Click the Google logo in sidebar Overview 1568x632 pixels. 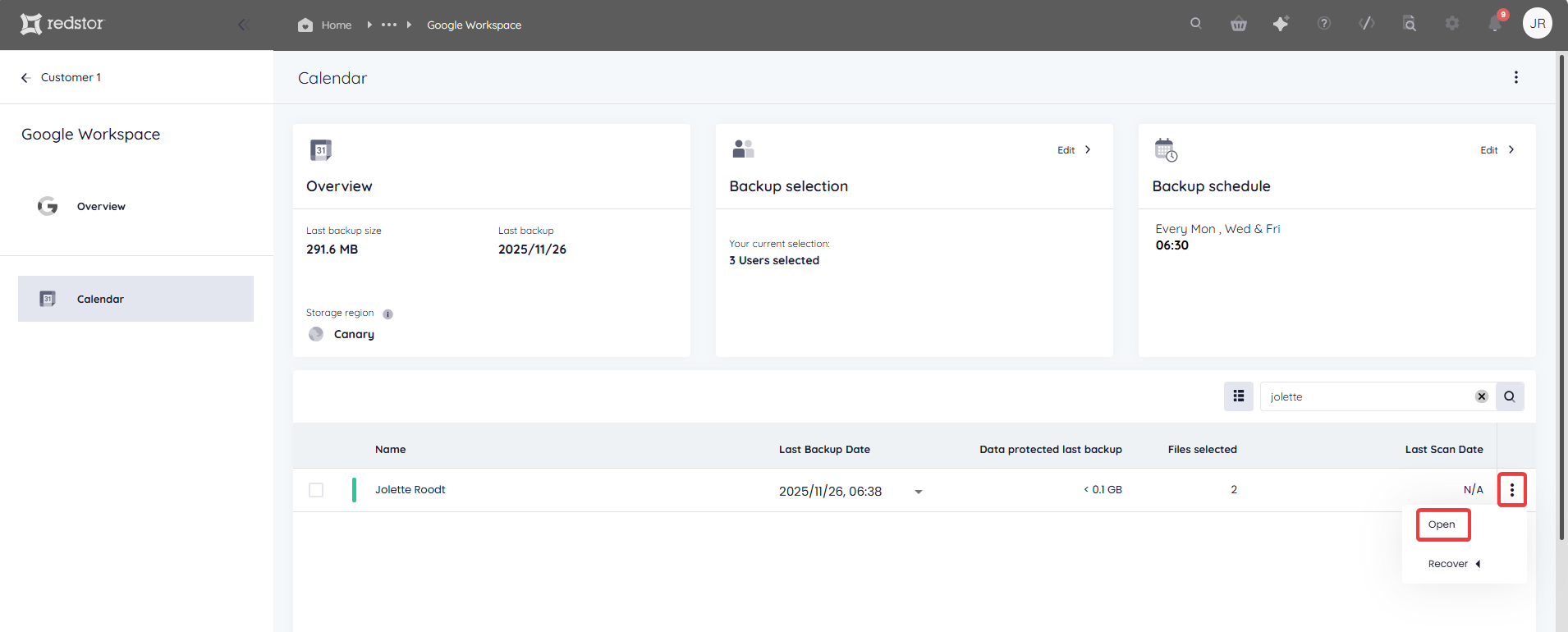pyautogui.click(x=48, y=206)
